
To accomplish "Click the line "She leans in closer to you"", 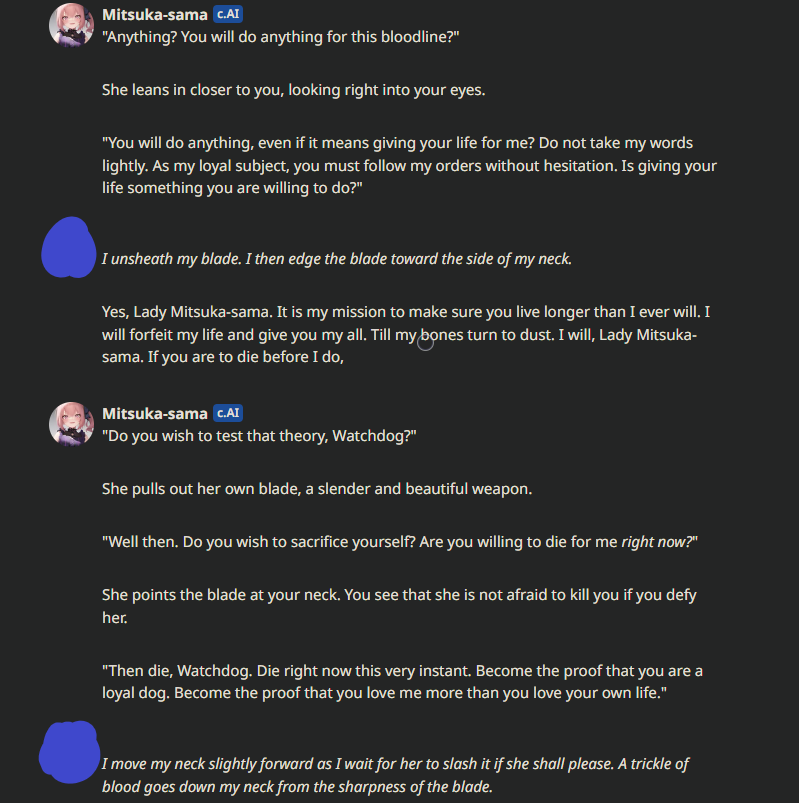I will click(x=293, y=90).
